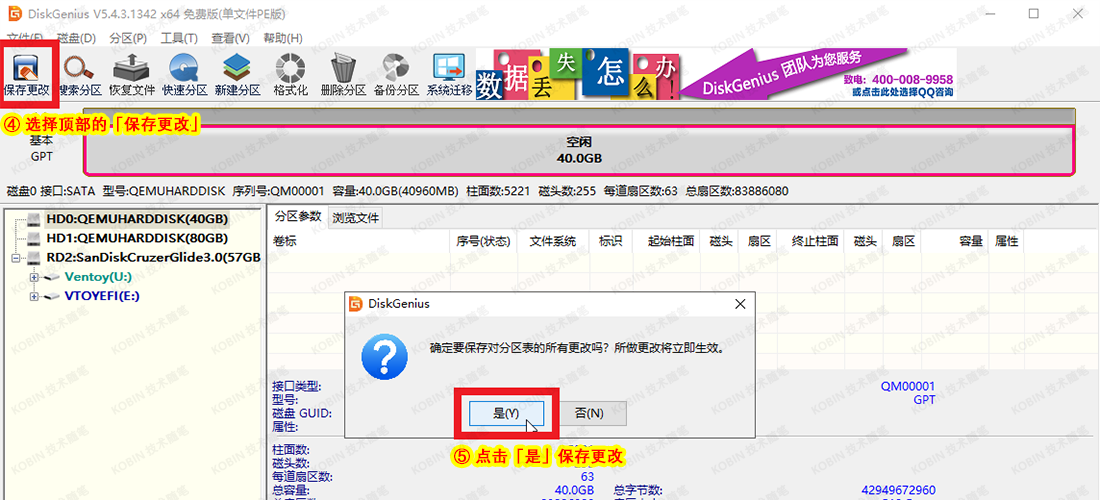The image size is (1100, 500).
Task: Click the 序号(状态) column header
Action: point(483,241)
